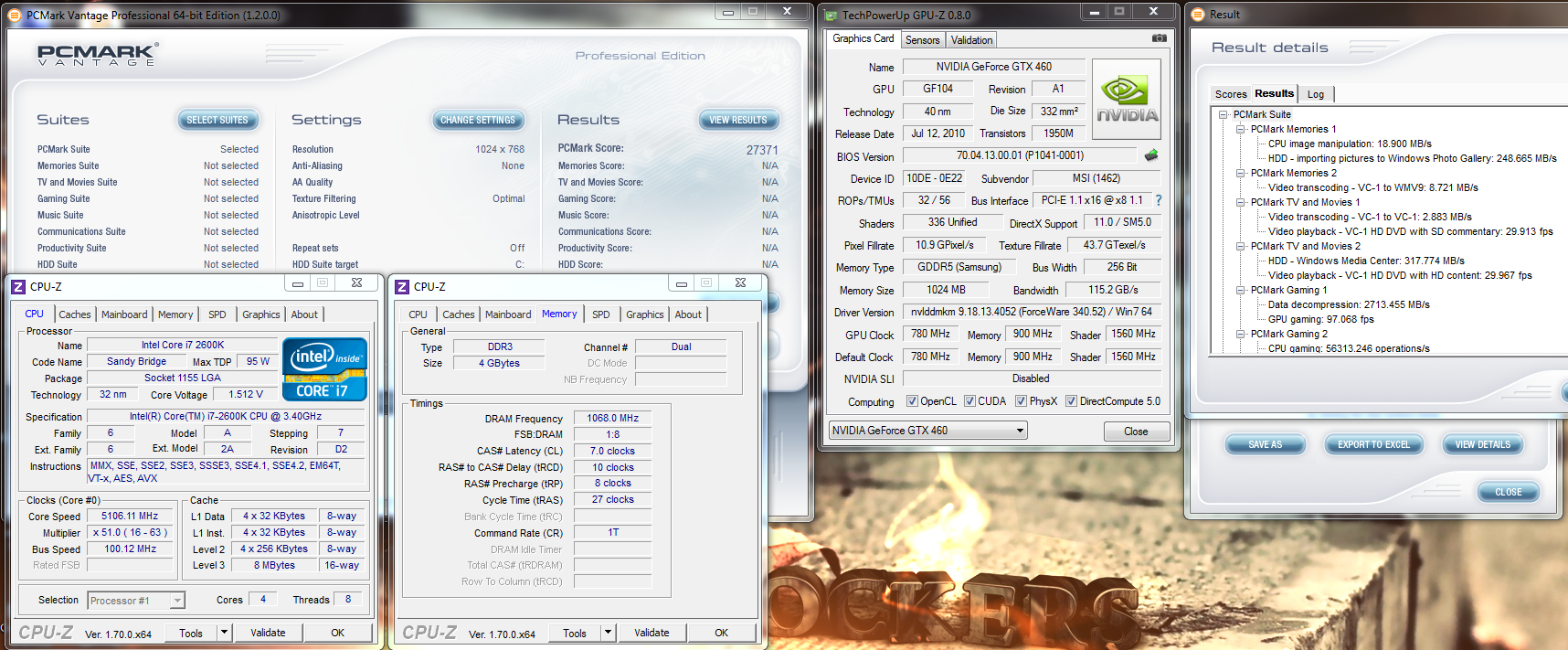Open SPD tab in the Memory-tab CPU-Z window

(x=600, y=314)
